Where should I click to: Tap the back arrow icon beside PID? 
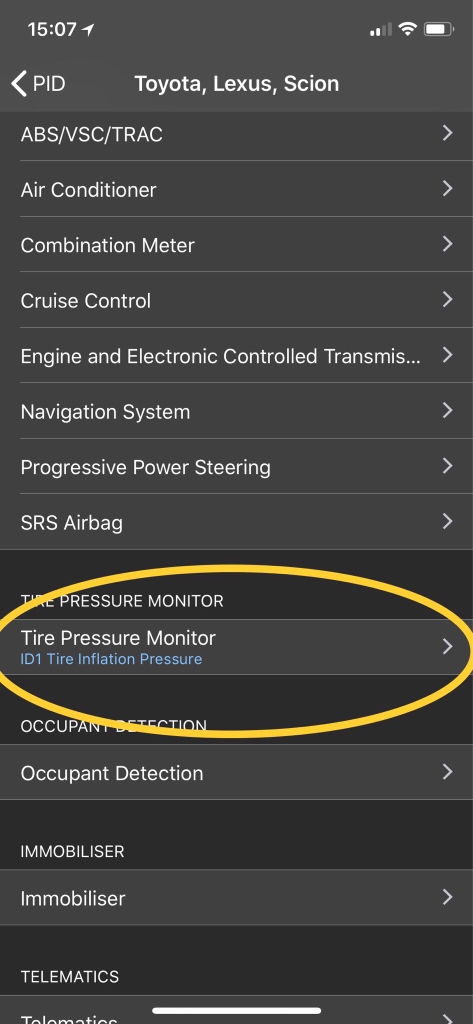click(19, 84)
